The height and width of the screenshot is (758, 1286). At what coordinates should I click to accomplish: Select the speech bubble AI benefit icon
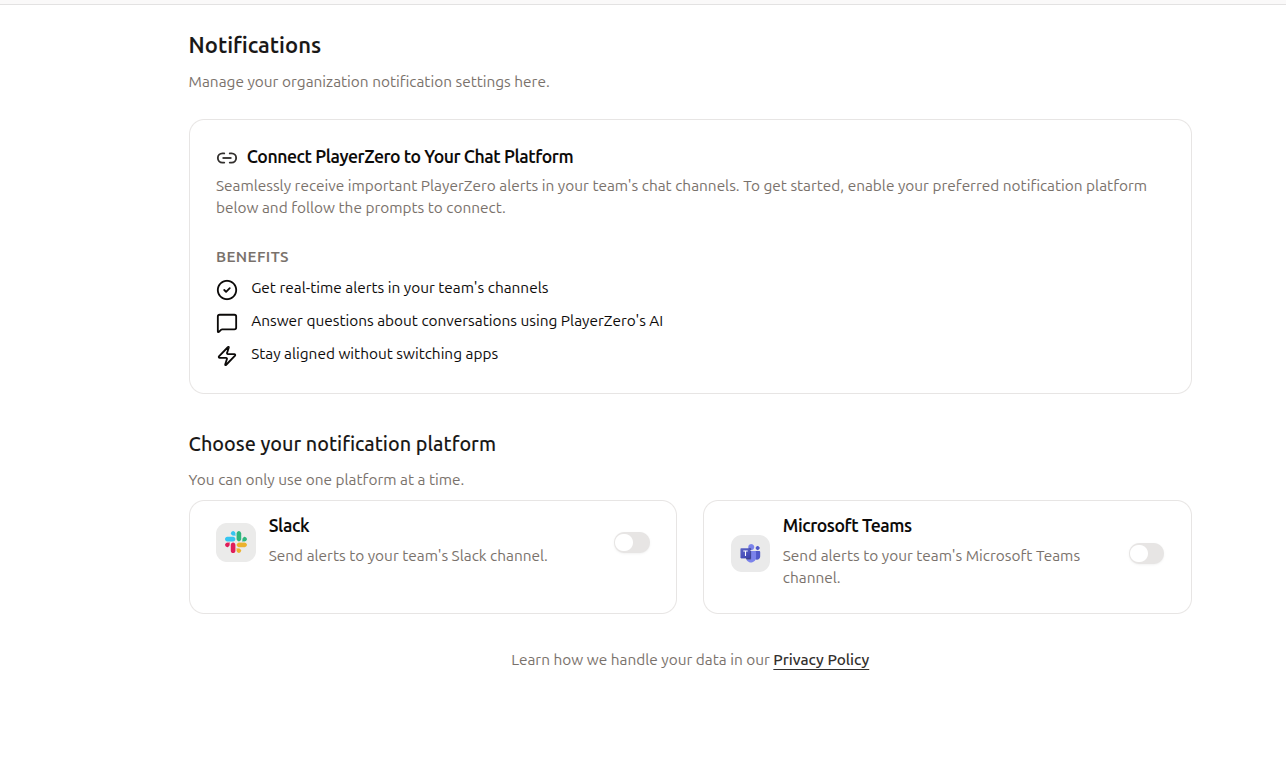tap(226, 322)
